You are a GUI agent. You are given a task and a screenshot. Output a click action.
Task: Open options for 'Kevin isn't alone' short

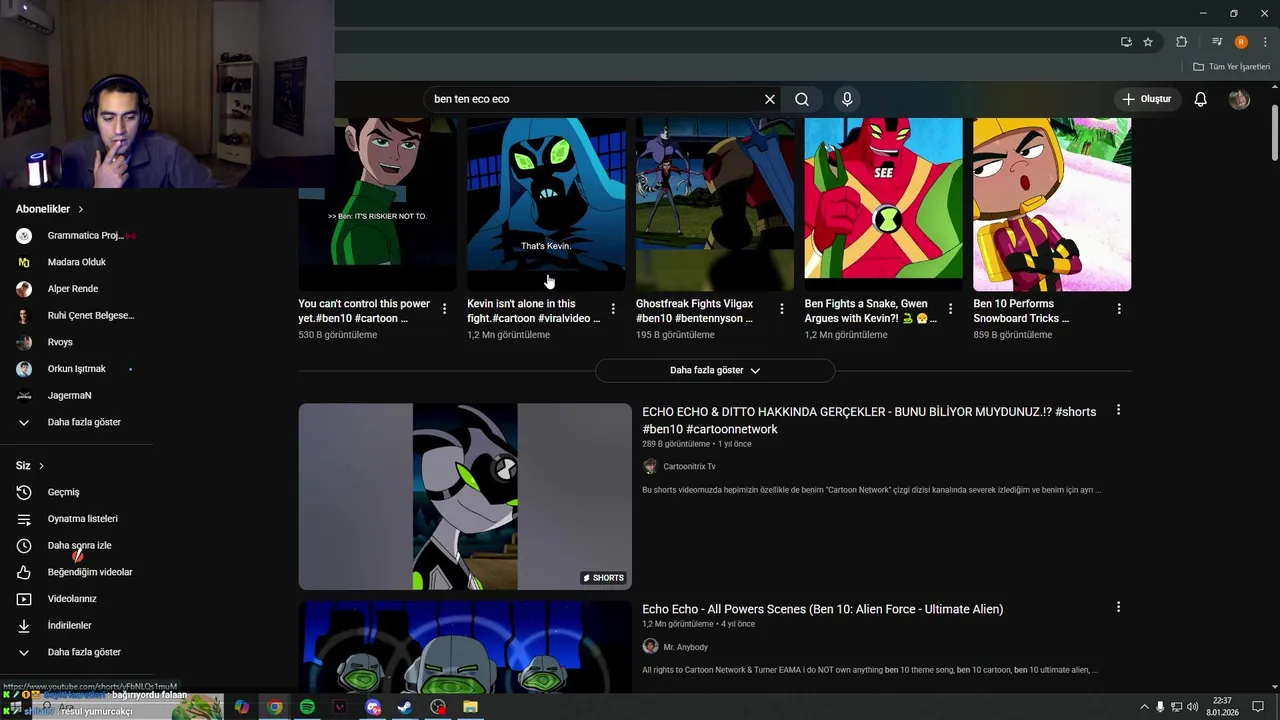point(613,309)
